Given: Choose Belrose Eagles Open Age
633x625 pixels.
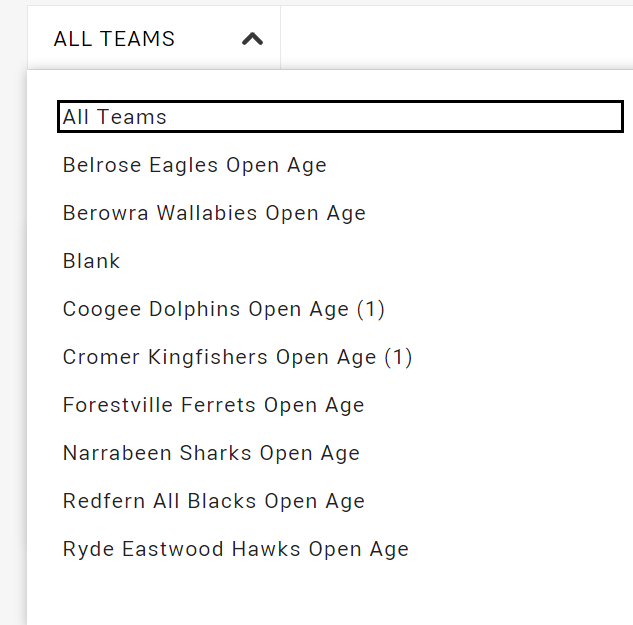Looking at the screenshot, I should (x=195, y=165).
